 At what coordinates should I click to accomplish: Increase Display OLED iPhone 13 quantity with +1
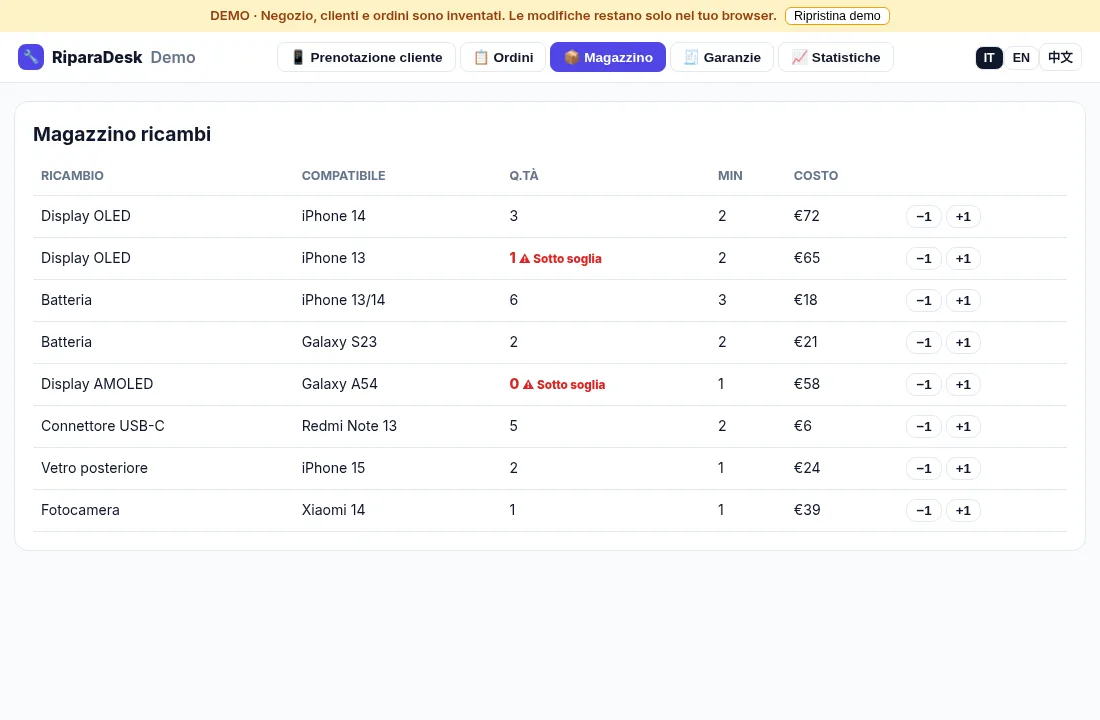963,258
